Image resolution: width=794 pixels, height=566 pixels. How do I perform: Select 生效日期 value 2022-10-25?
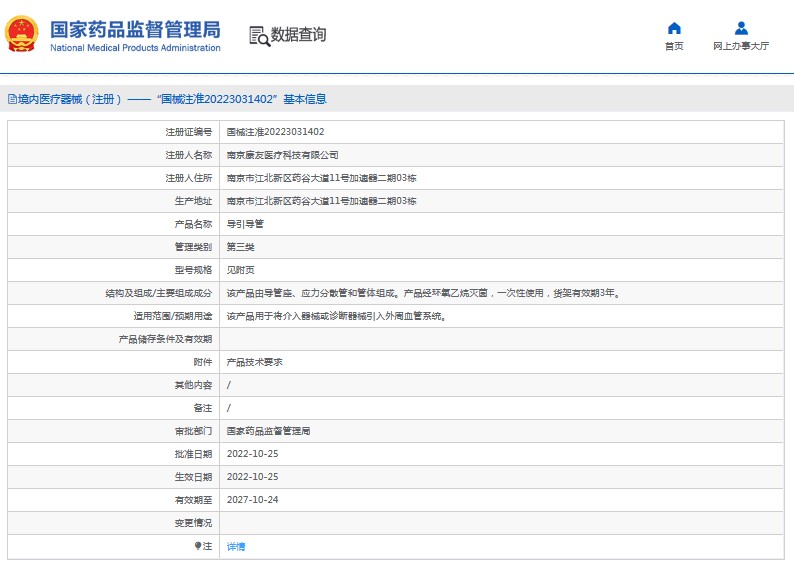click(253, 477)
